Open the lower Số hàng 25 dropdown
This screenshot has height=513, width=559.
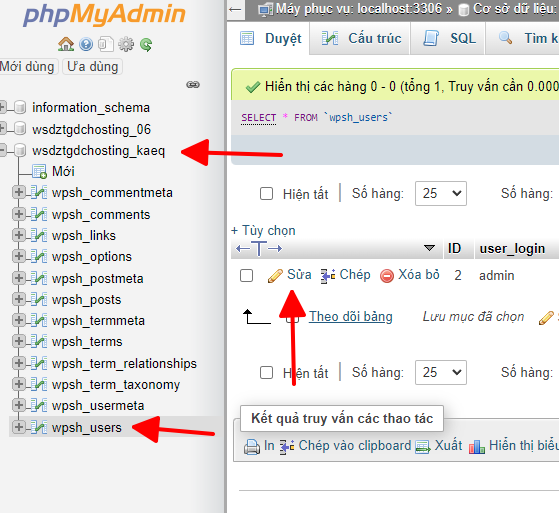[441, 373]
